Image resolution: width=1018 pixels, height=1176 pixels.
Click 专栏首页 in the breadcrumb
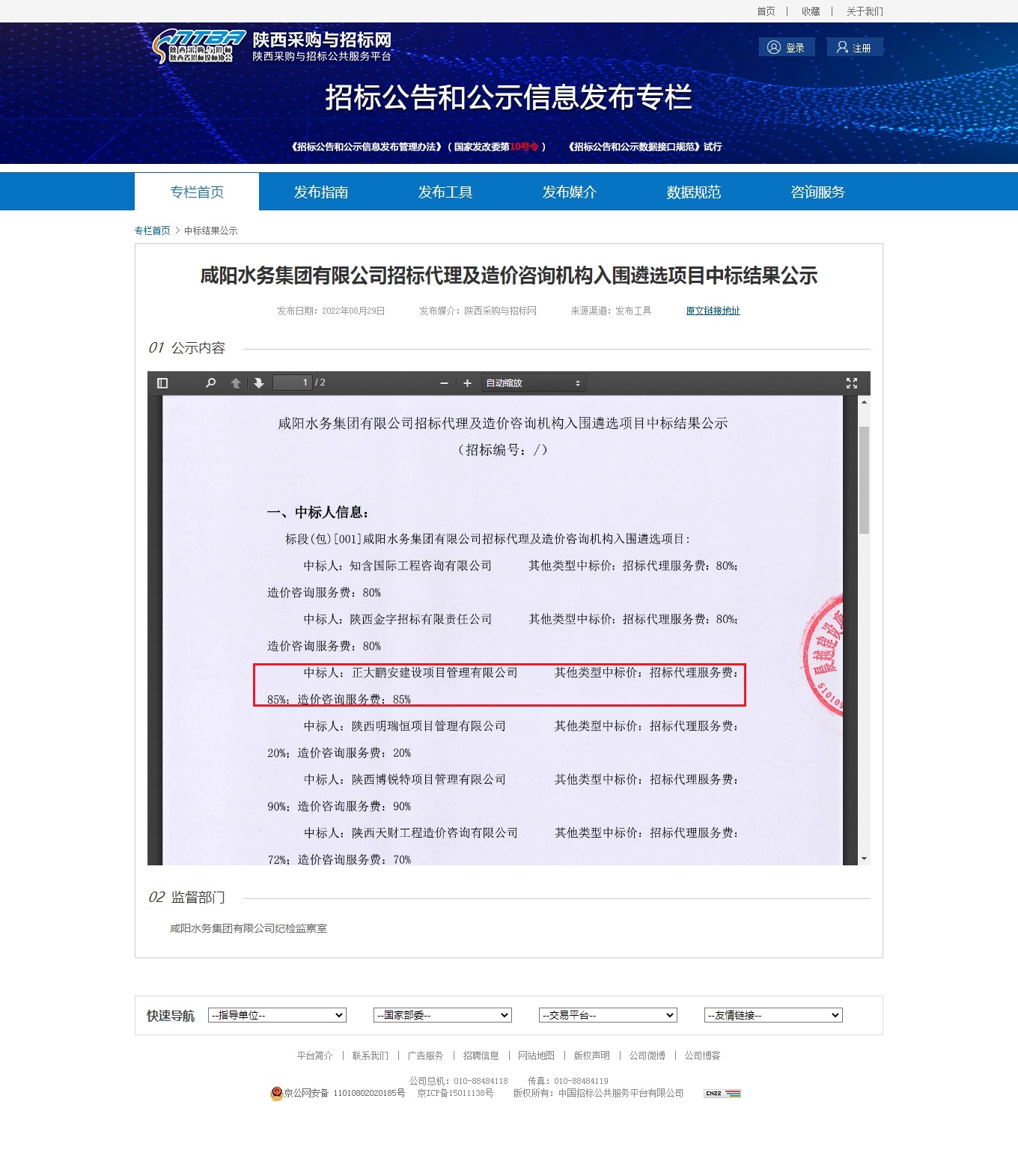coord(153,231)
